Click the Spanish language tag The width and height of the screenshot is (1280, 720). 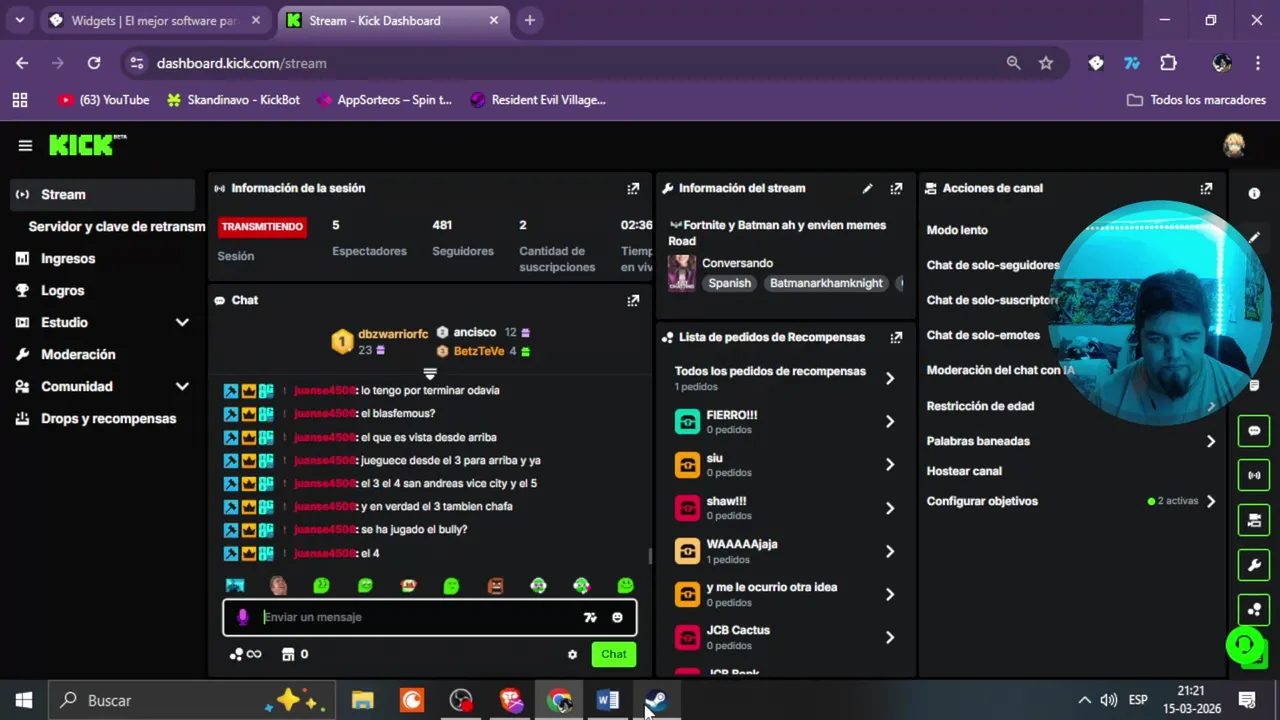[730, 283]
